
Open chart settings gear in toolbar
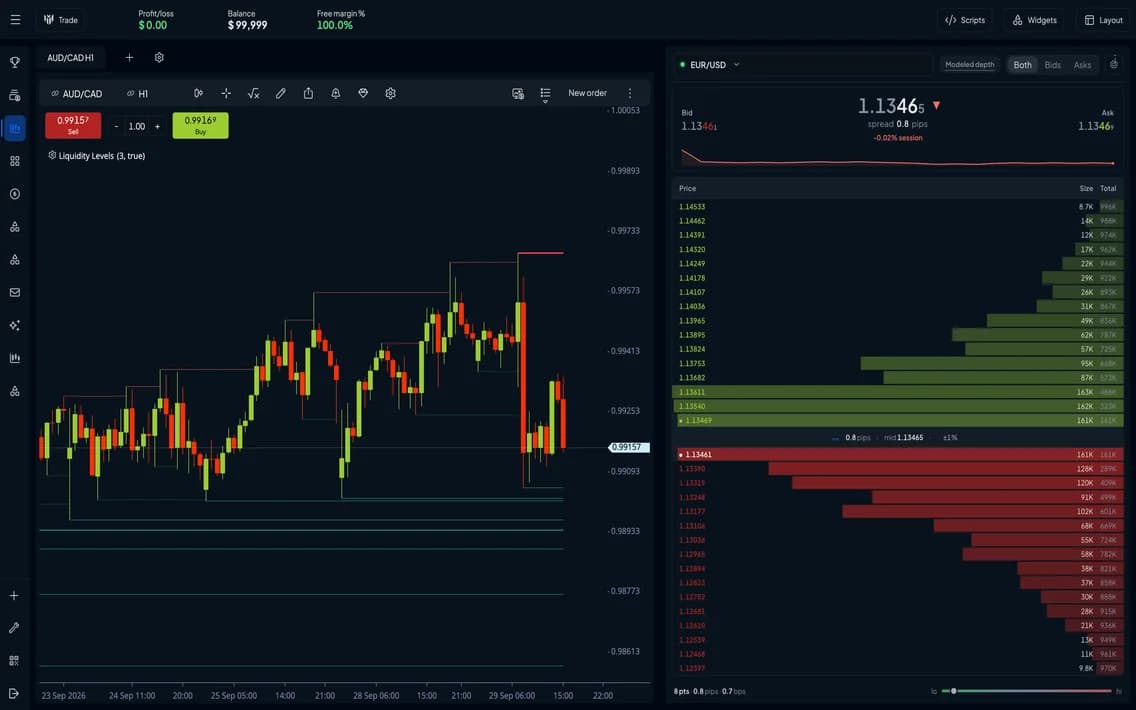pyautogui.click(x=390, y=93)
